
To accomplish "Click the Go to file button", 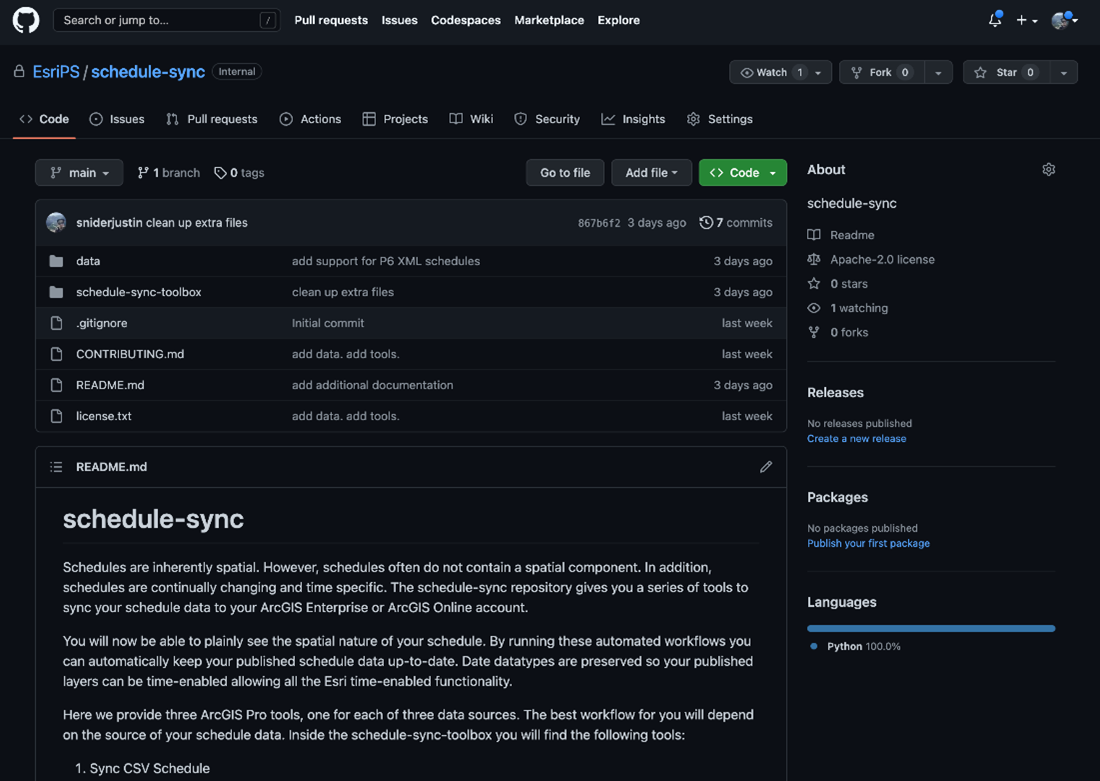I will (x=564, y=172).
